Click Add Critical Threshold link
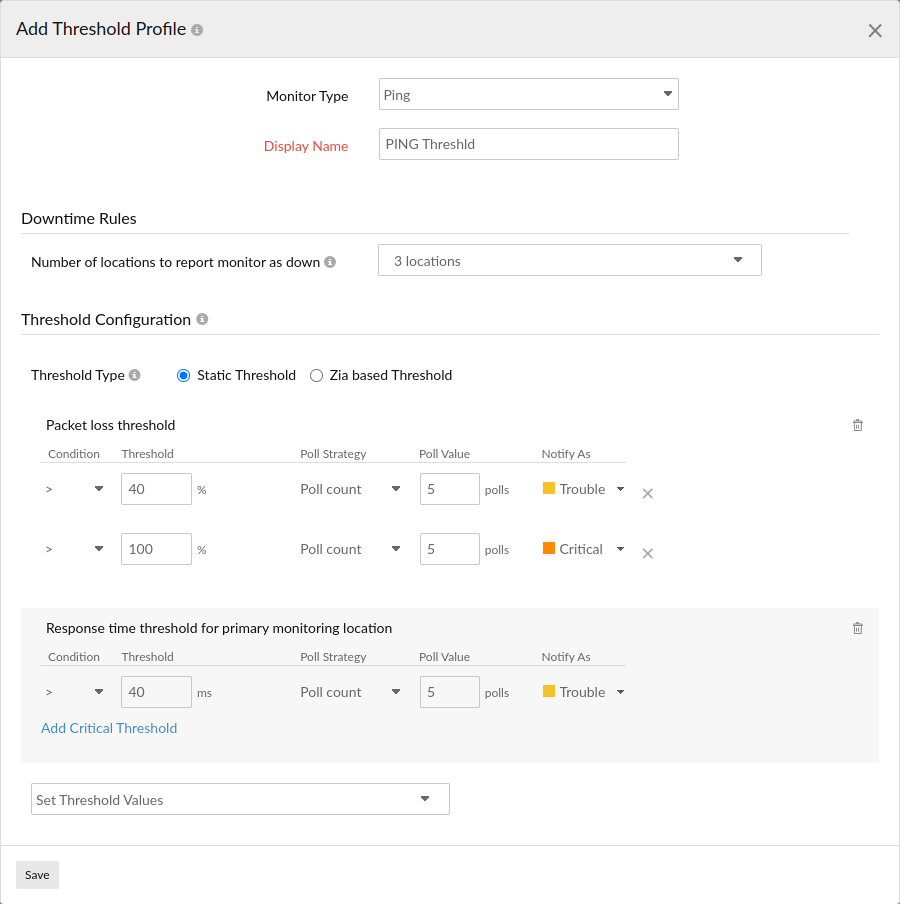This screenshot has width=900, height=904. coord(109,728)
